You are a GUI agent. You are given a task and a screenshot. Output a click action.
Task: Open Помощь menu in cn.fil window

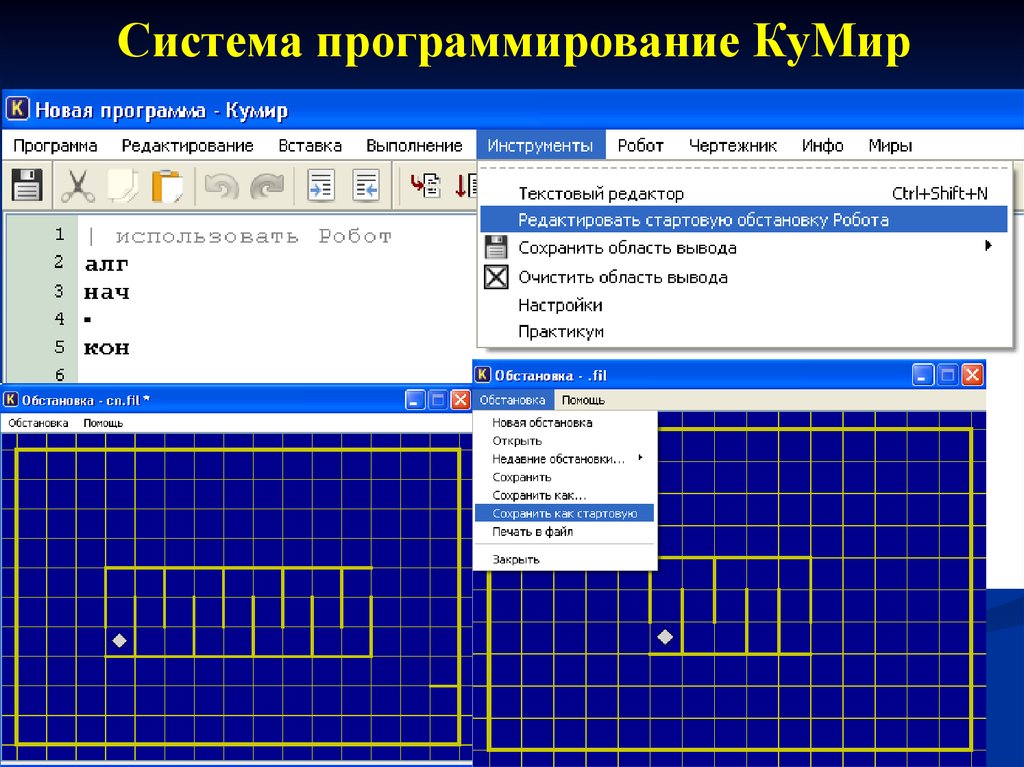(103, 423)
